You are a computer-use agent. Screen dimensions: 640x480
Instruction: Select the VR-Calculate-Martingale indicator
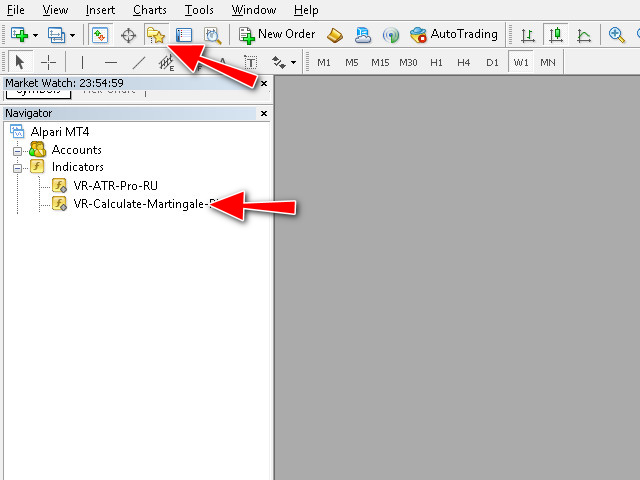click(x=147, y=204)
